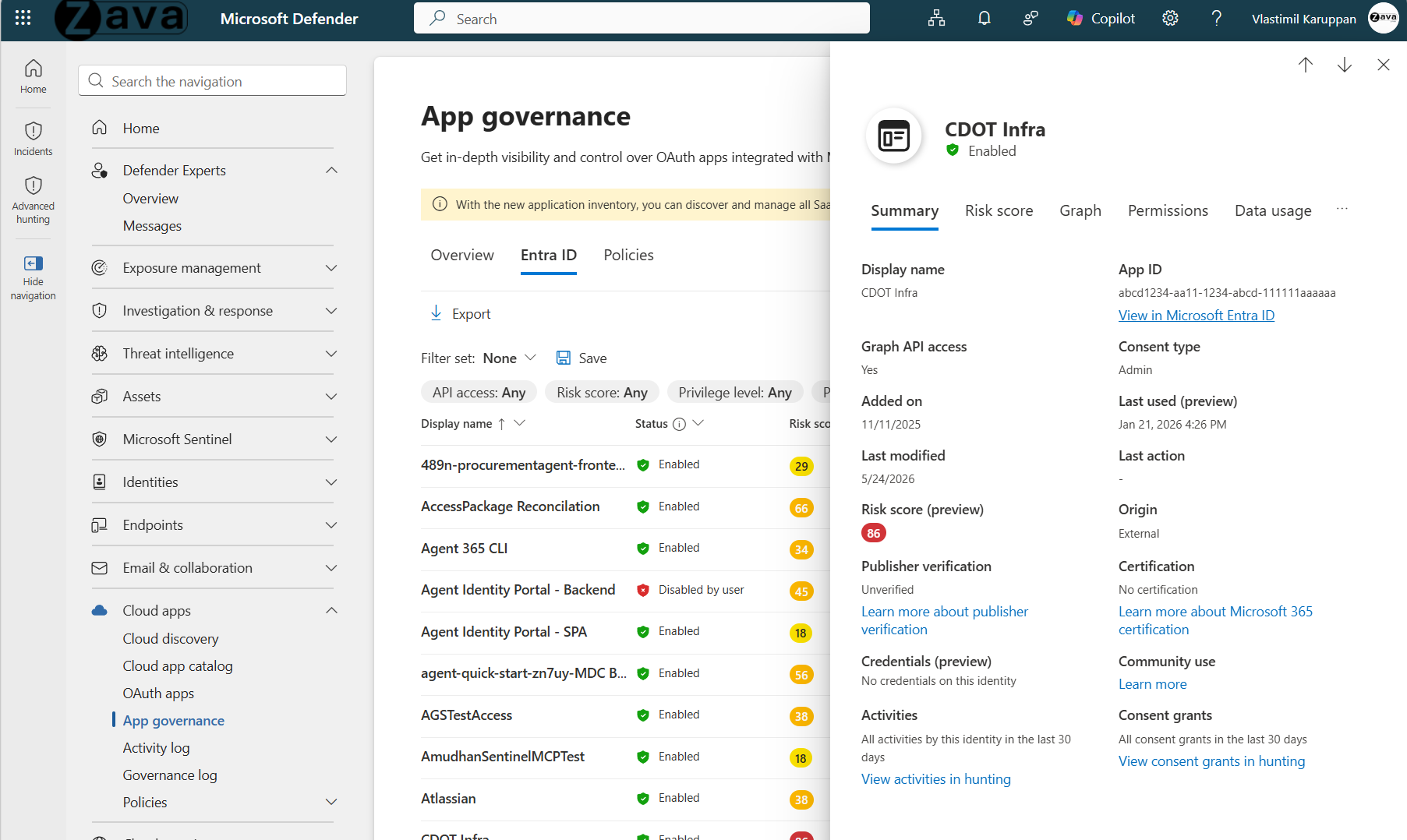The image size is (1407, 840).
Task: Open the Community use Learn more link
Action: 1152,684
